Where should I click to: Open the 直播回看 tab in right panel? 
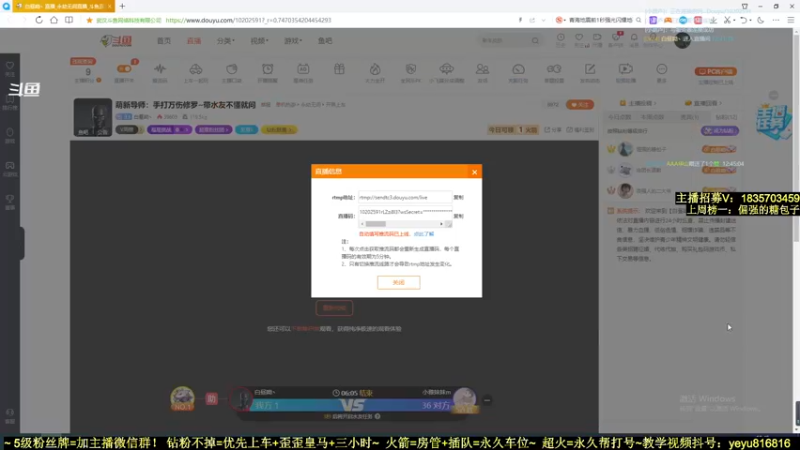point(703,103)
